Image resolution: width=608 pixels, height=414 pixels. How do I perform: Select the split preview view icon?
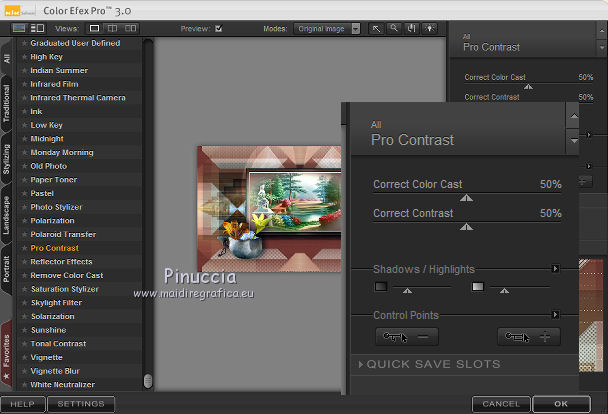pyautogui.click(x=112, y=28)
